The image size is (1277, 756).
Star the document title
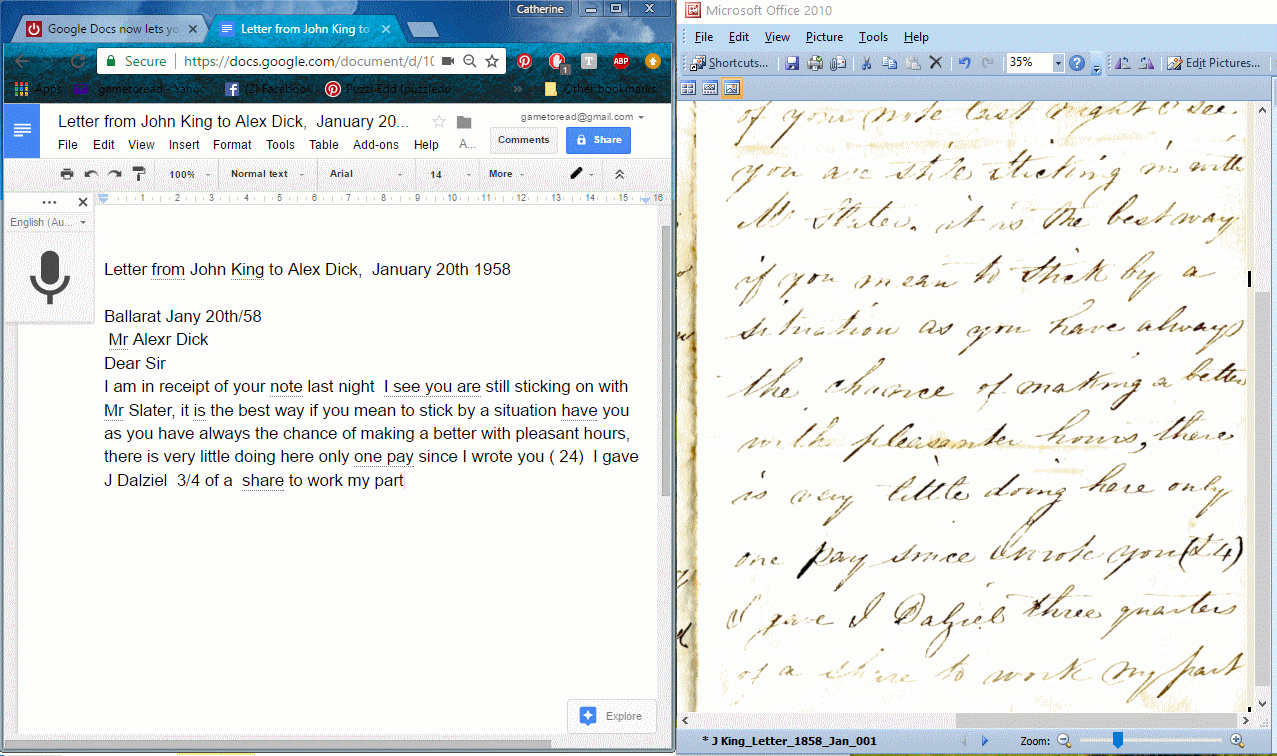pyautogui.click(x=438, y=122)
